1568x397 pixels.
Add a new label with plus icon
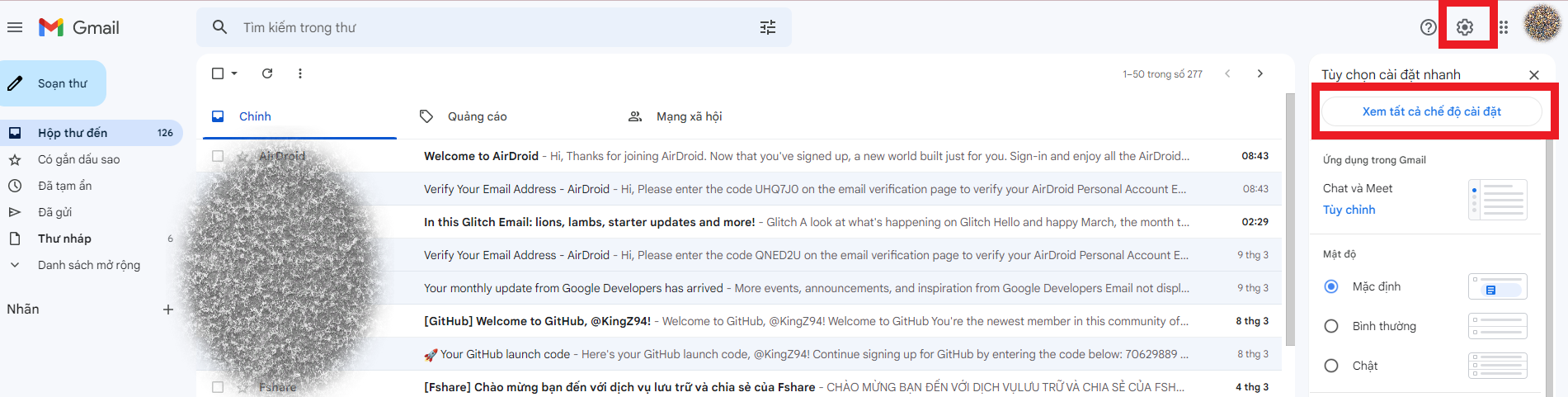(x=168, y=310)
